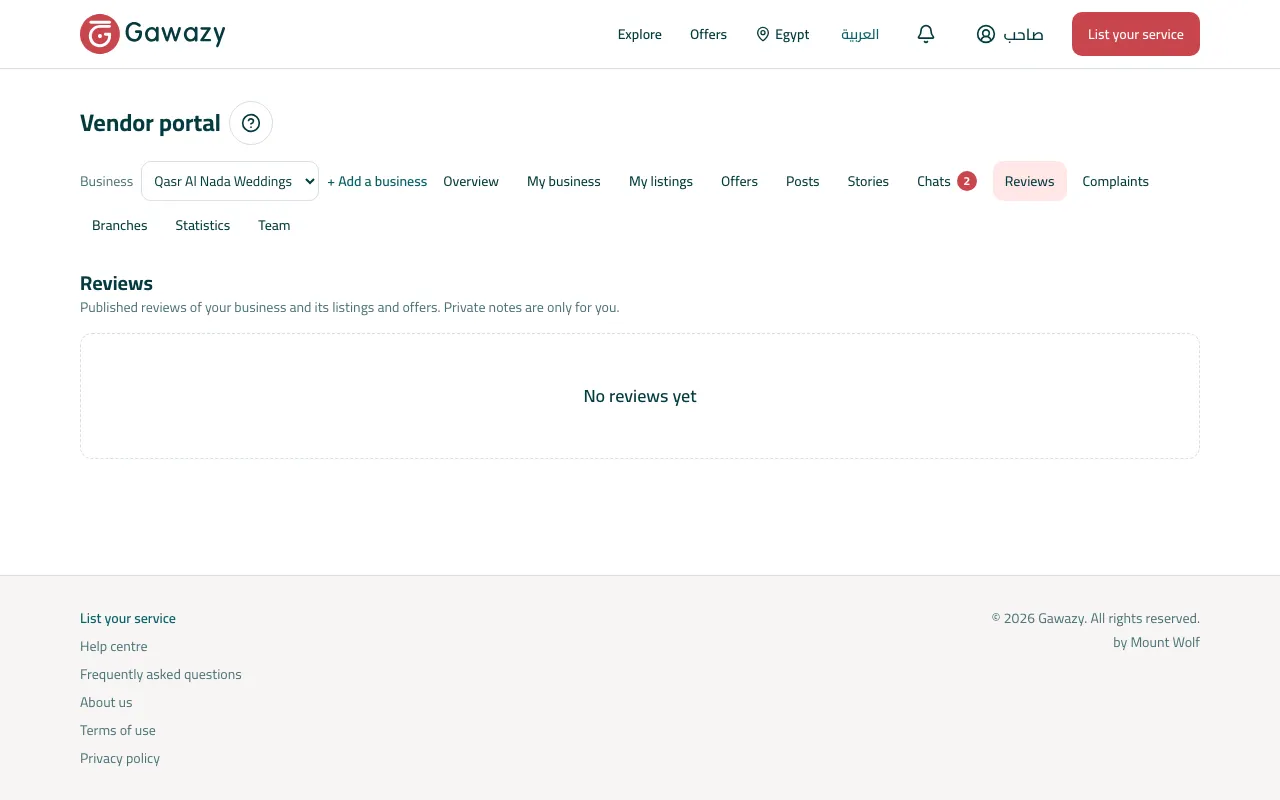This screenshot has width=1280, height=800.
Task: Open the My listings tab
Action: click(661, 181)
